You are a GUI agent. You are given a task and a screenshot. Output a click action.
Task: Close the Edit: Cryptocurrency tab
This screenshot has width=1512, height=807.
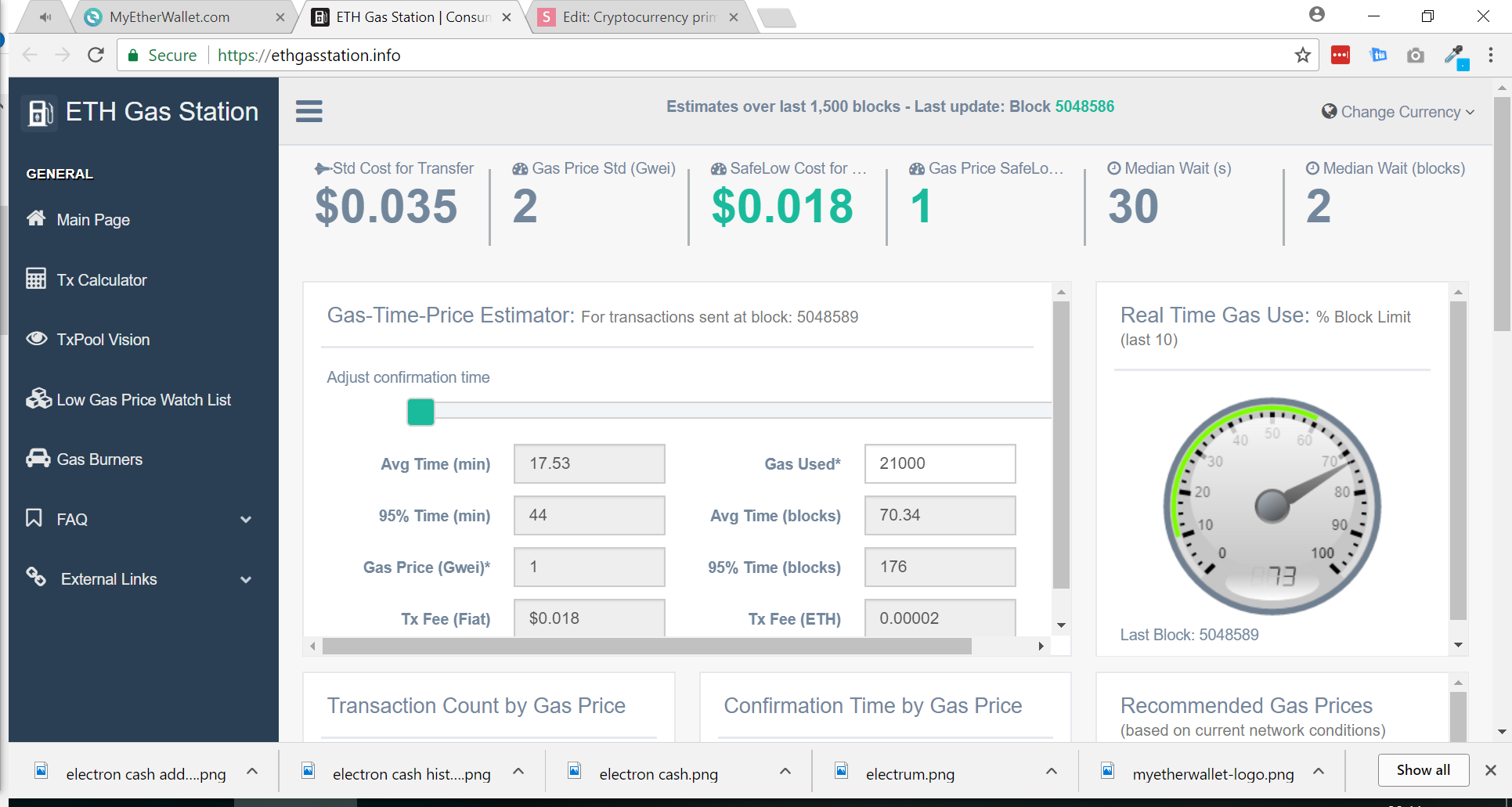pyautogui.click(x=734, y=17)
